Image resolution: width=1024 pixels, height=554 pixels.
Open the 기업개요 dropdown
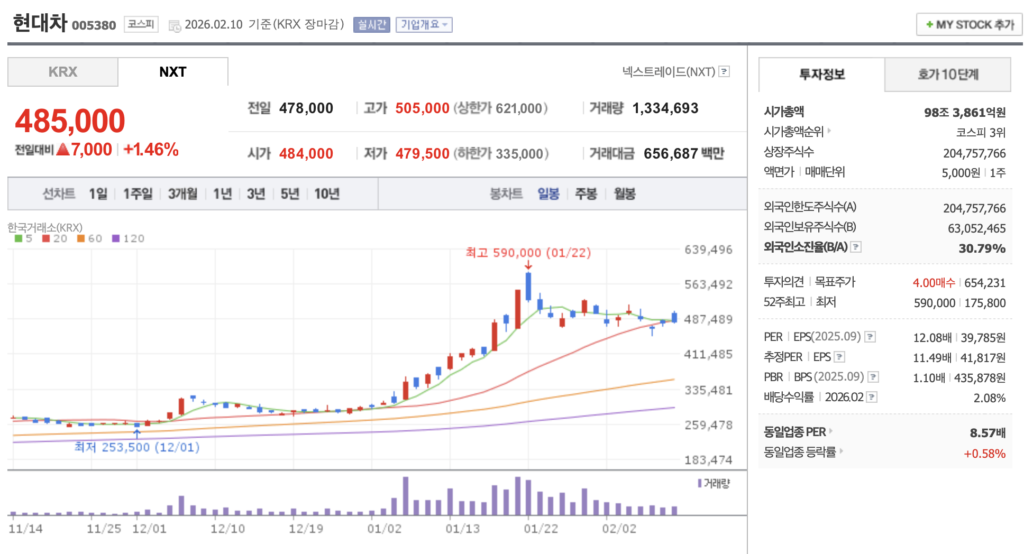(424, 25)
